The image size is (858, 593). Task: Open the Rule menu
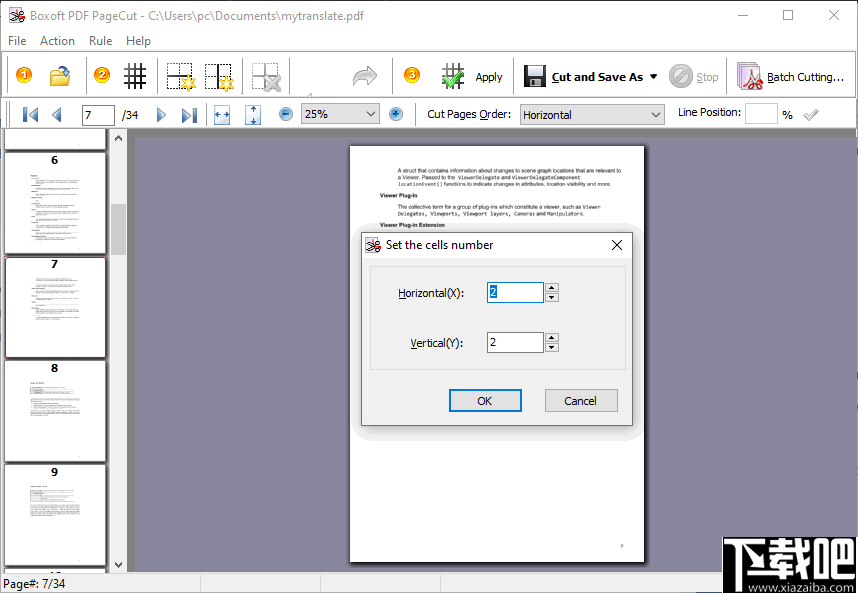click(x=100, y=41)
